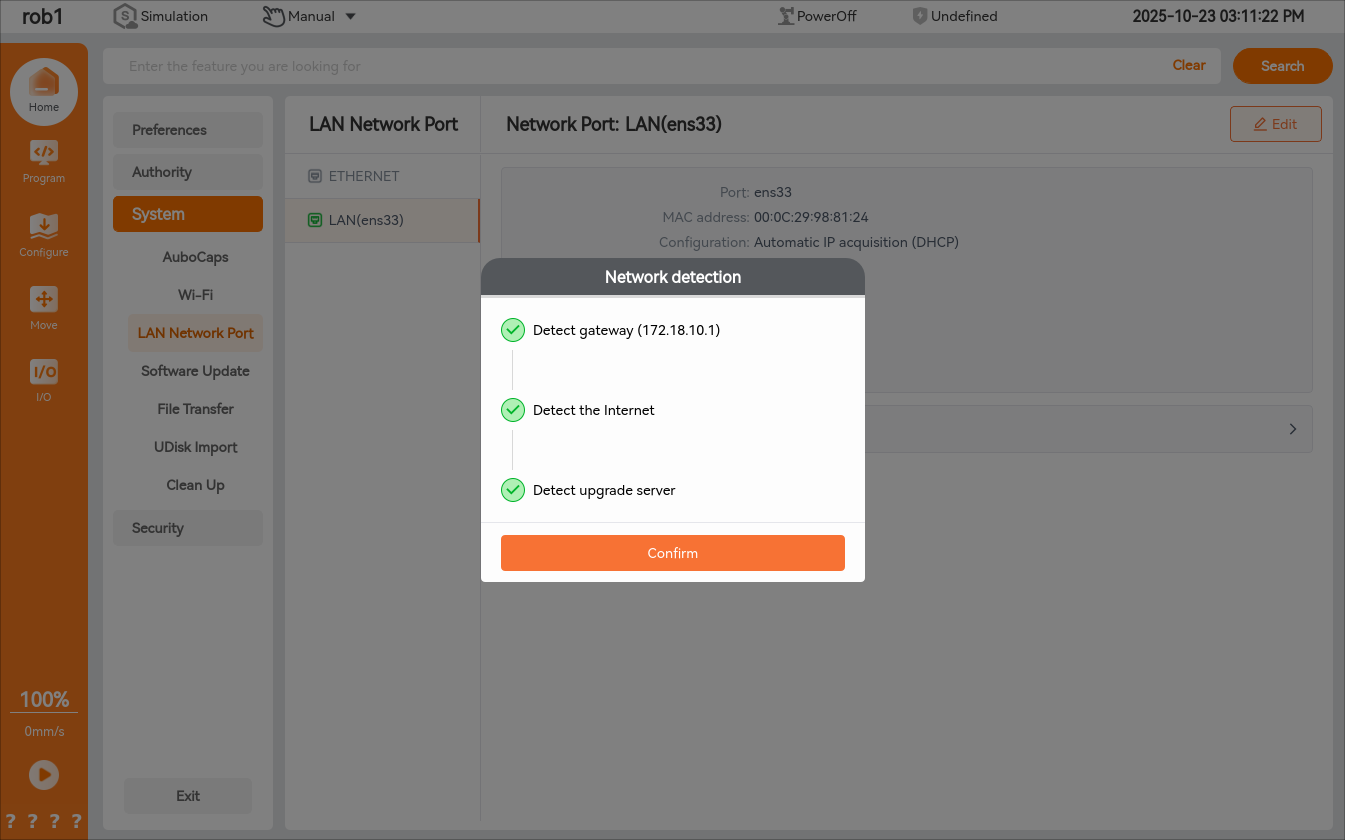Expand the collapsed row chevron arrow

[1293, 429]
